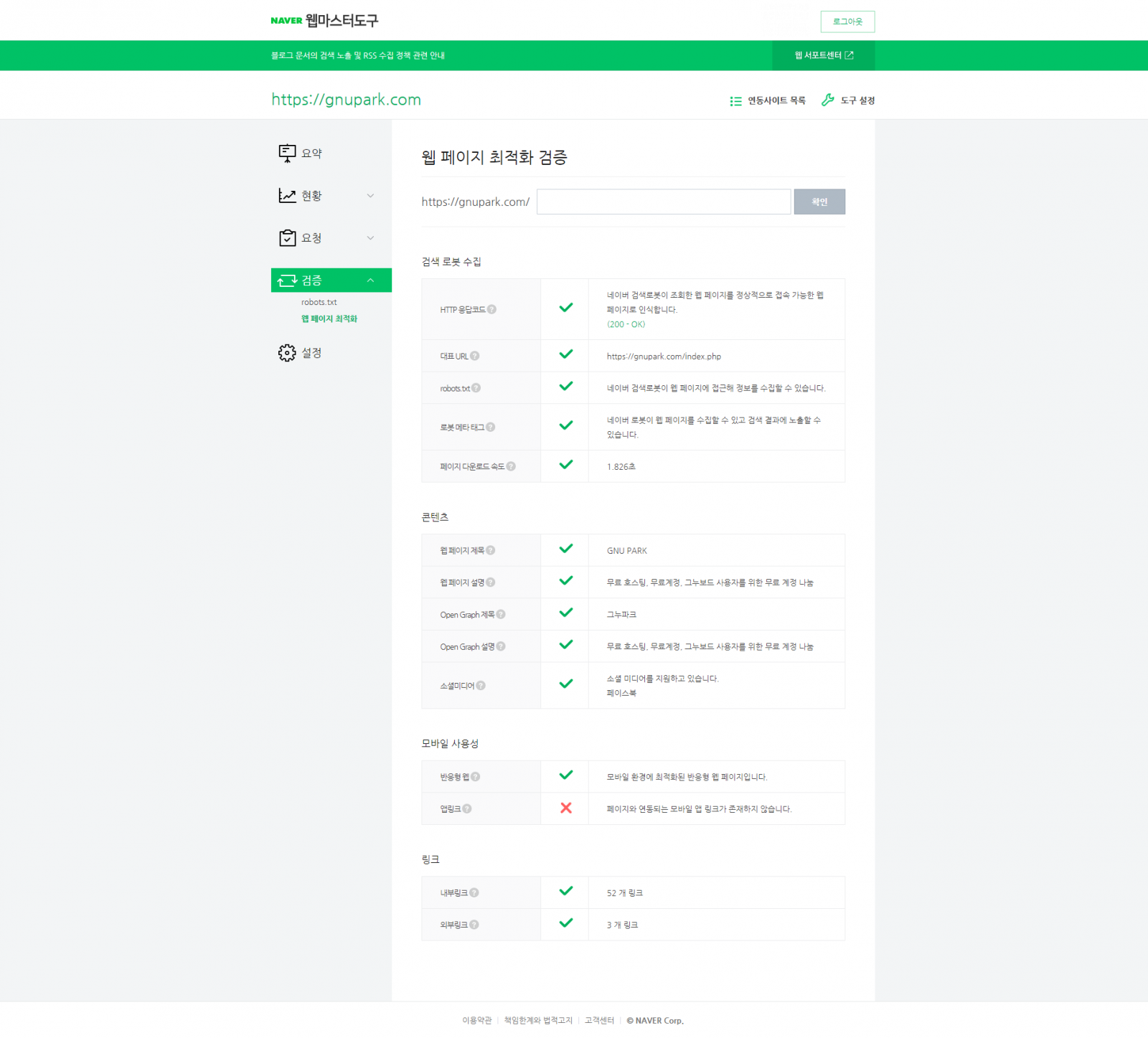Click help icon next to 내부링크

(x=474, y=893)
